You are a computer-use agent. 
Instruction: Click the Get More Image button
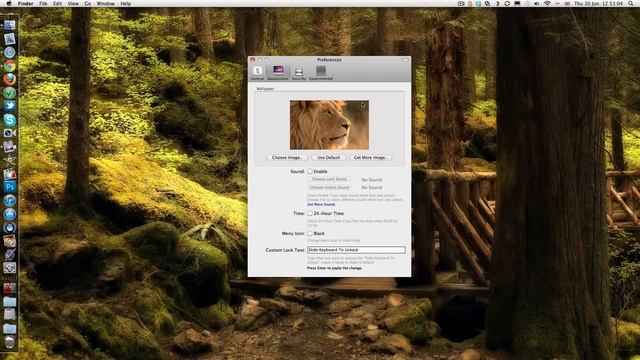(x=371, y=157)
